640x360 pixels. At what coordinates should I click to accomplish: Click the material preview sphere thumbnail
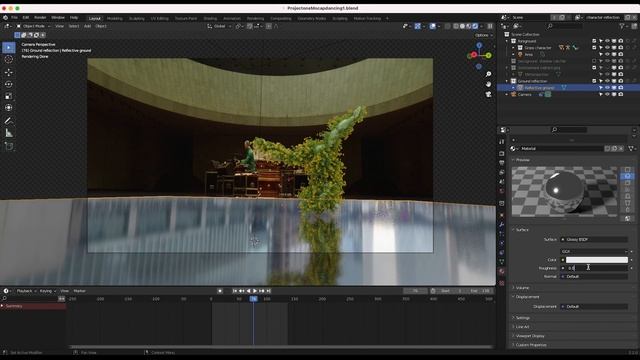pyautogui.click(x=565, y=191)
